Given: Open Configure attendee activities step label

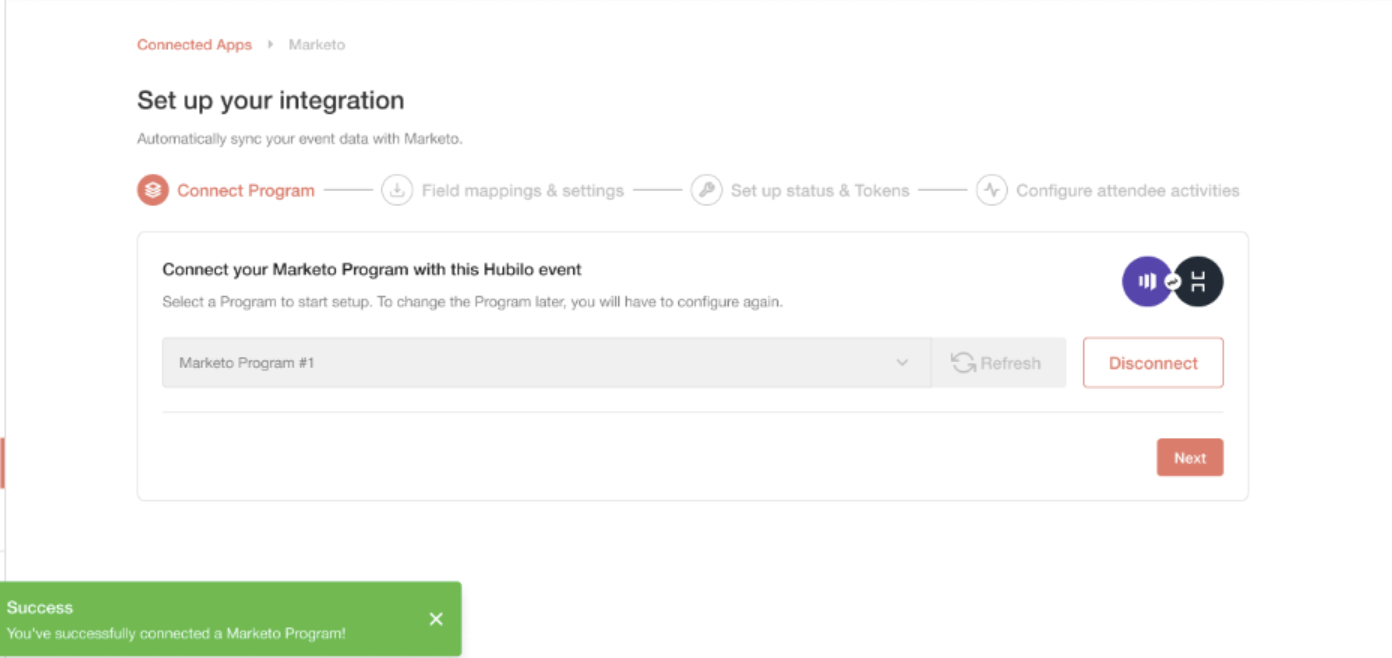Looking at the screenshot, I should (x=1128, y=190).
